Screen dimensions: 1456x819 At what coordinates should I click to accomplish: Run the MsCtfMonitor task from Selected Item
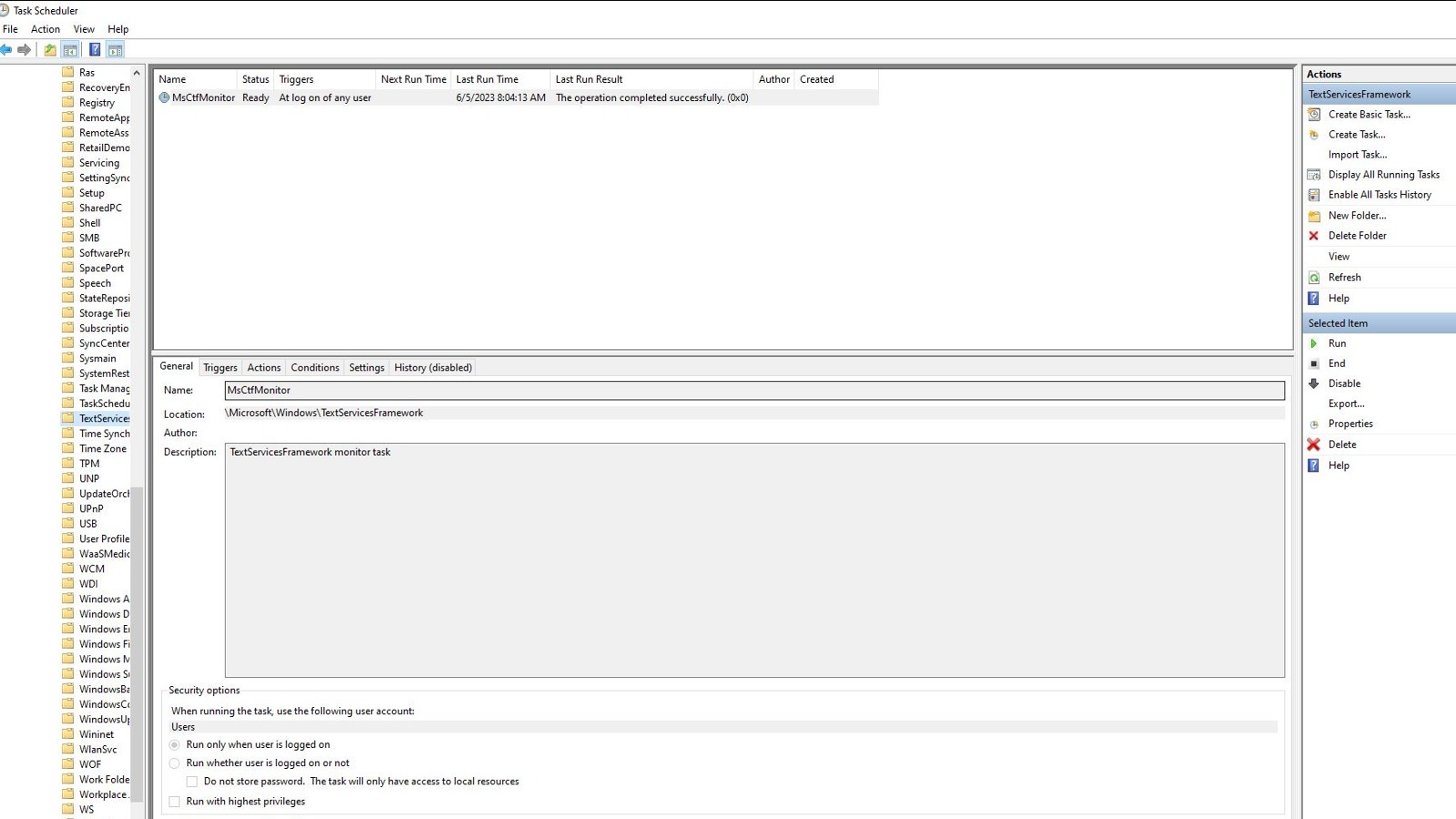pyautogui.click(x=1336, y=343)
